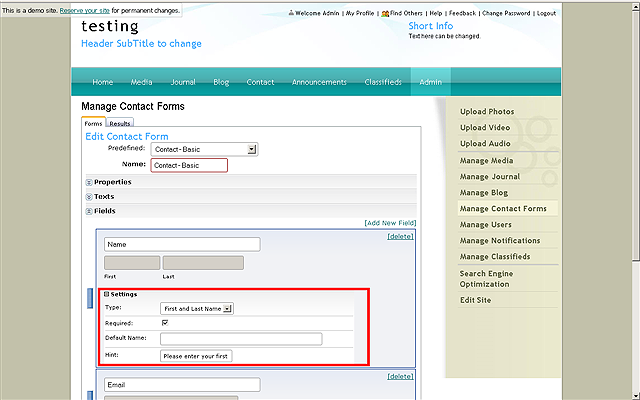Delete the Name field block

[399, 236]
